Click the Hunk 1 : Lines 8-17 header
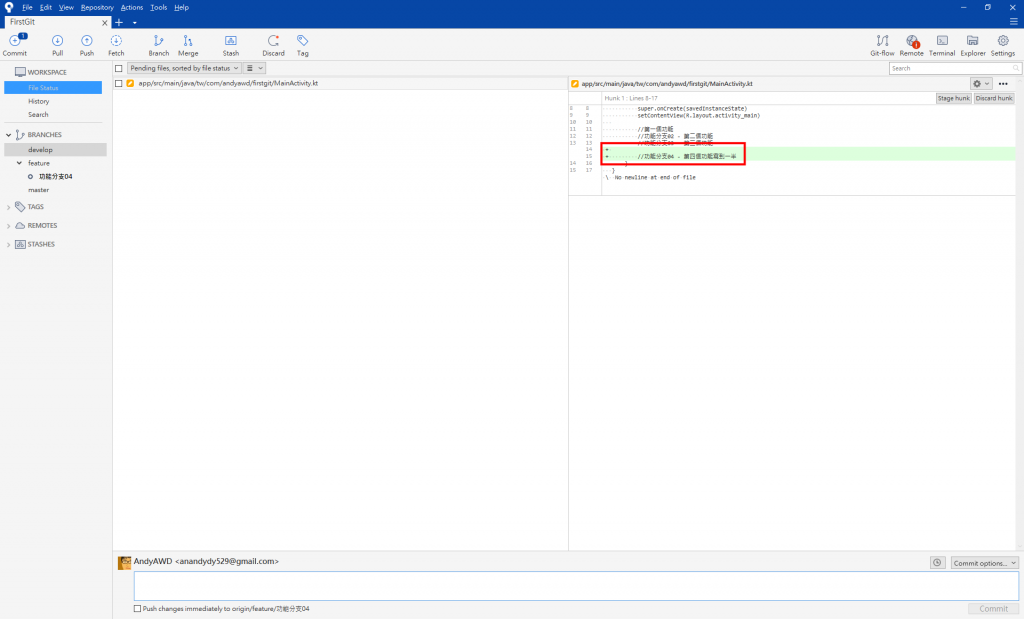This screenshot has height=619, width=1024. pyautogui.click(x=631, y=98)
